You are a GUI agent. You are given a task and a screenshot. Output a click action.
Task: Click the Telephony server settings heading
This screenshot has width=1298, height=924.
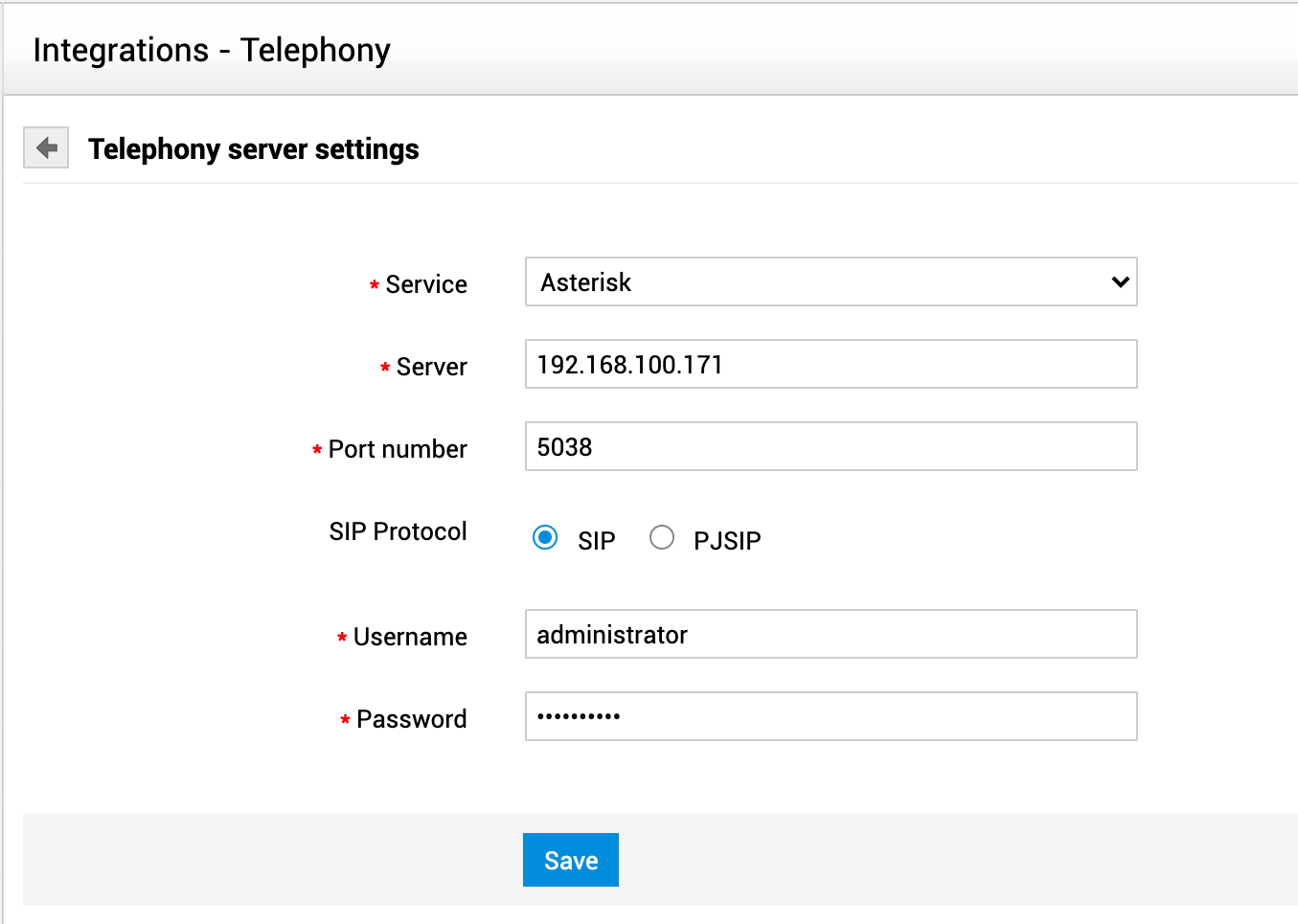click(253, 149)
